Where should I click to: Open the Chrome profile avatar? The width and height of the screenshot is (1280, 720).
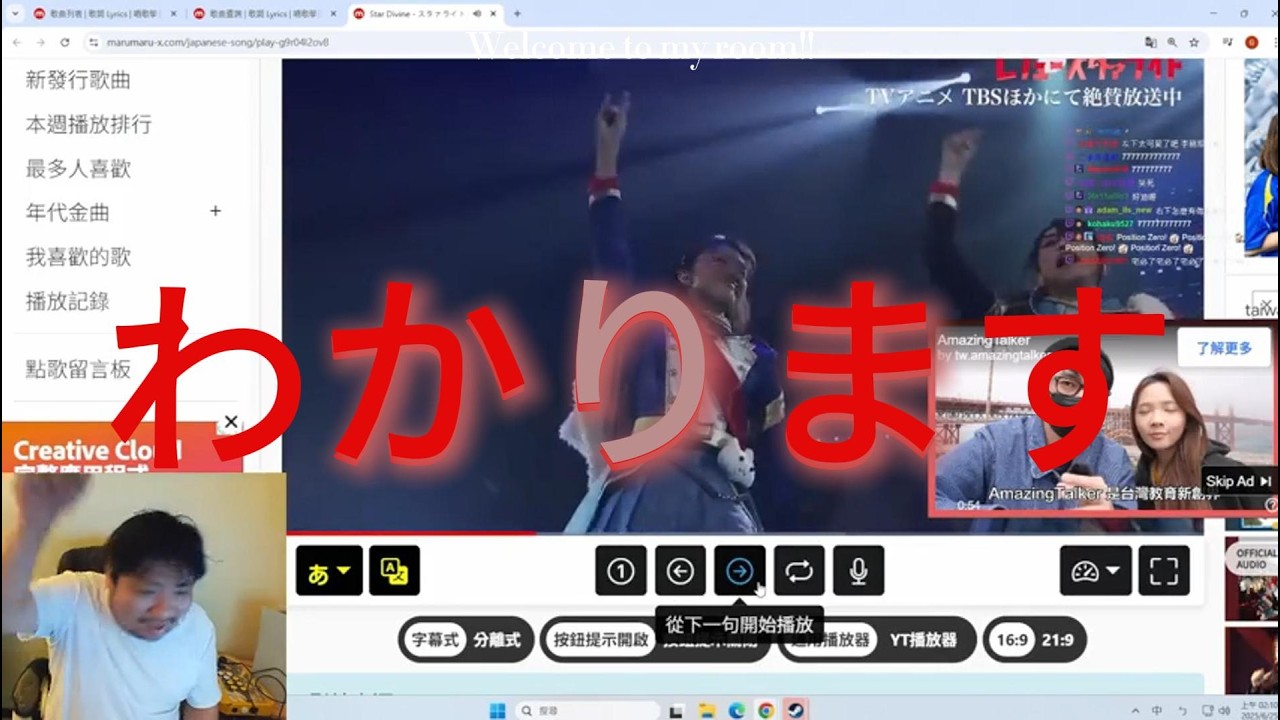[x=1251, y=42]
